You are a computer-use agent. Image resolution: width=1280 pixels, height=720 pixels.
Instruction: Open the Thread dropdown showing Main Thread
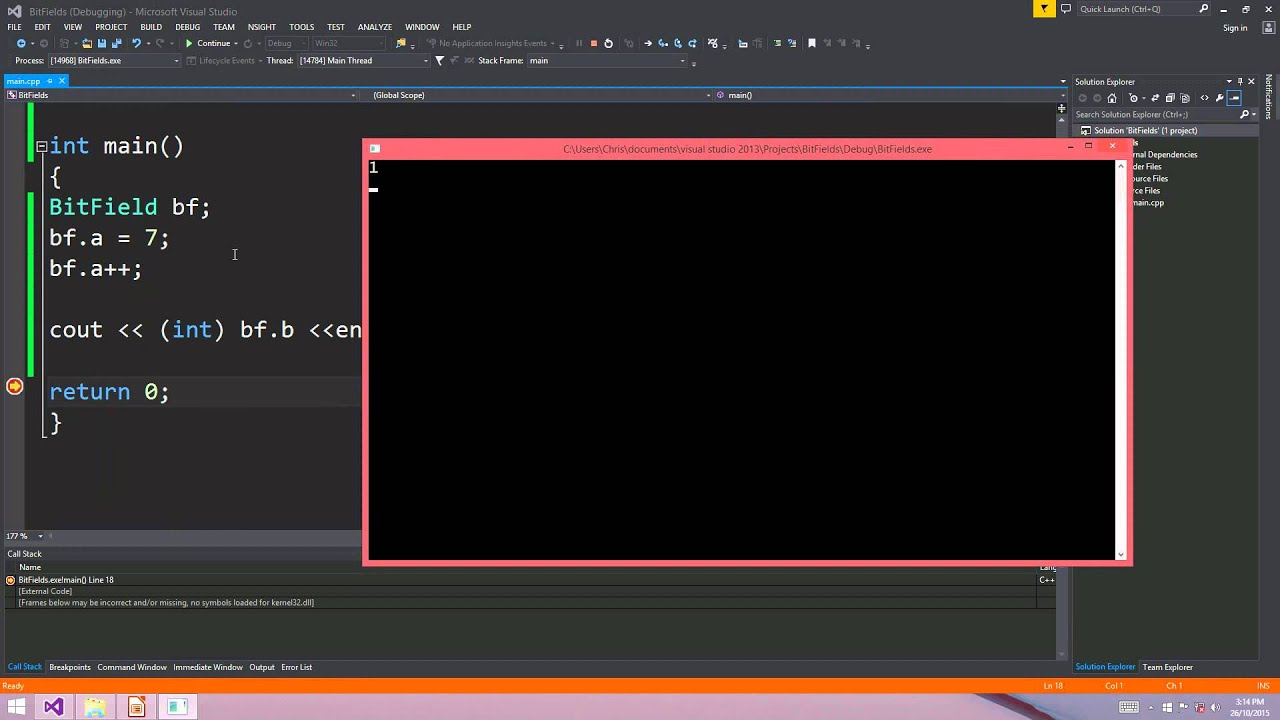pyautogui.click(x=363, y=61)
